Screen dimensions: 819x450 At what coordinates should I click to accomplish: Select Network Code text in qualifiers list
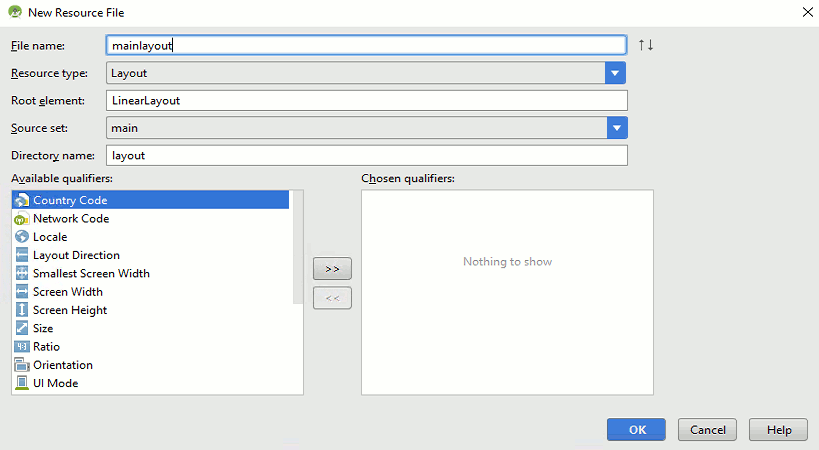click(71, 219)
